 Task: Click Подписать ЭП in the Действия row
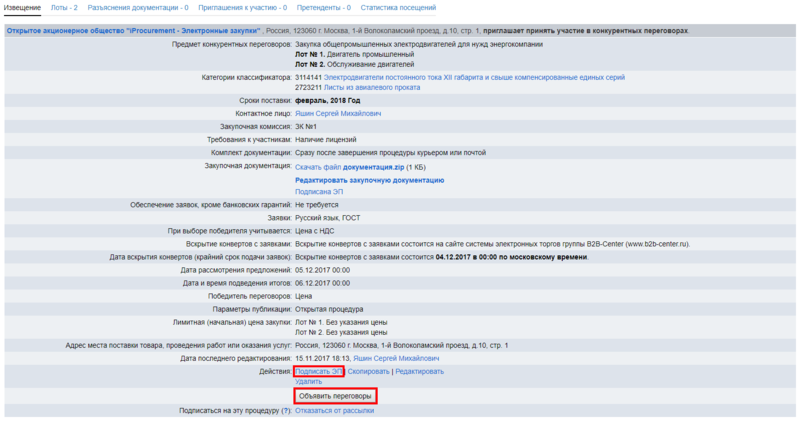[318, 371]
